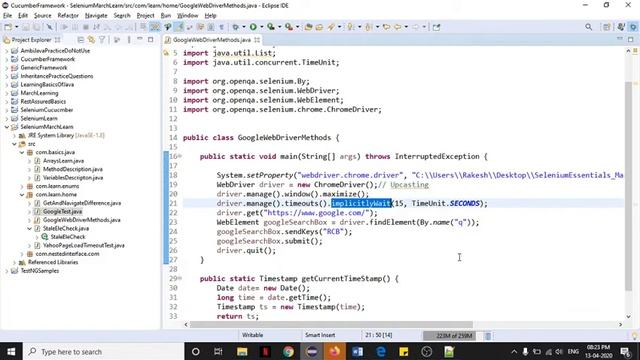The height and width of the screenshot is (360, 640).
Task: Click the toolbar Search magnifier icon
Action: click(588, 27)
